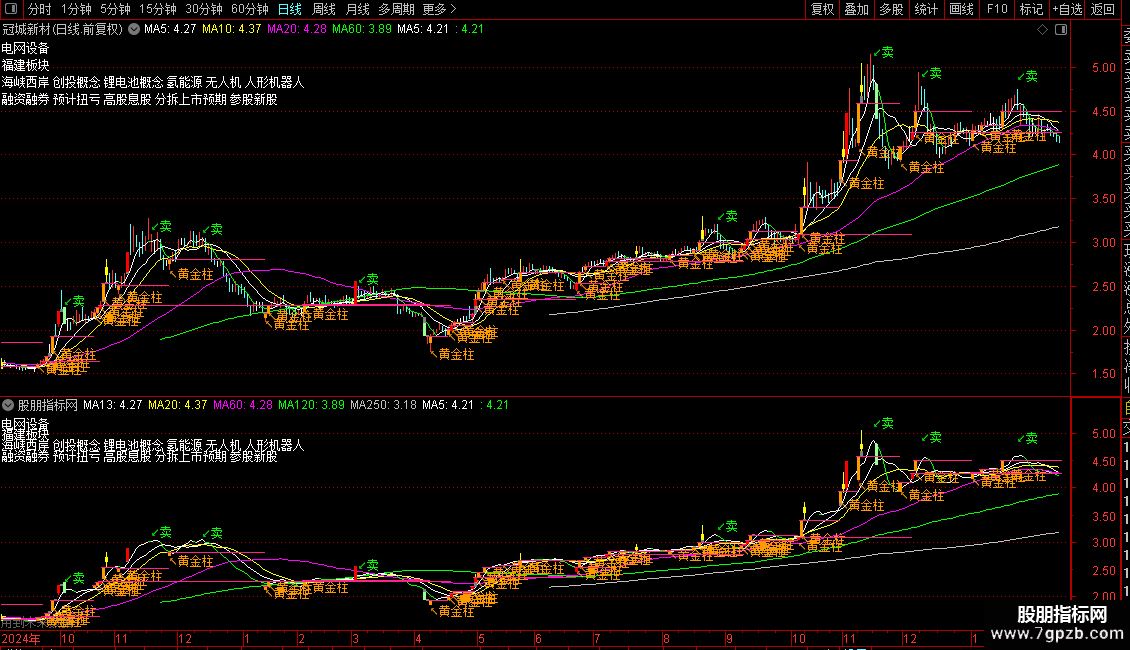Viewport: 1130px width, 650px height.
Task: Switch to 周线 weekly chart
Action: coord(324,9)
